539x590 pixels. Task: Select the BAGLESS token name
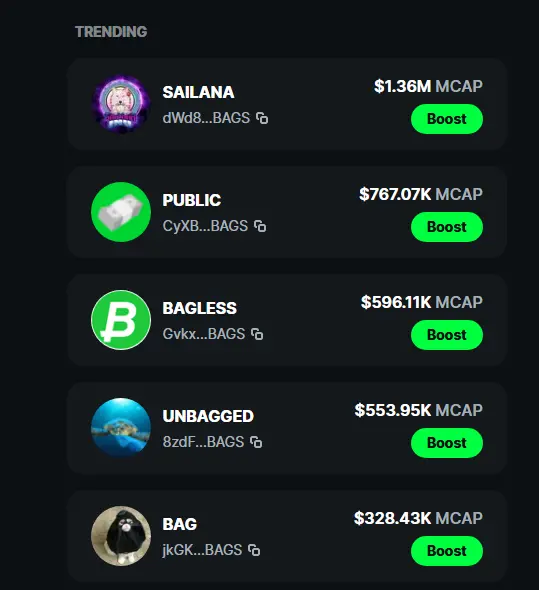point(199,308)
